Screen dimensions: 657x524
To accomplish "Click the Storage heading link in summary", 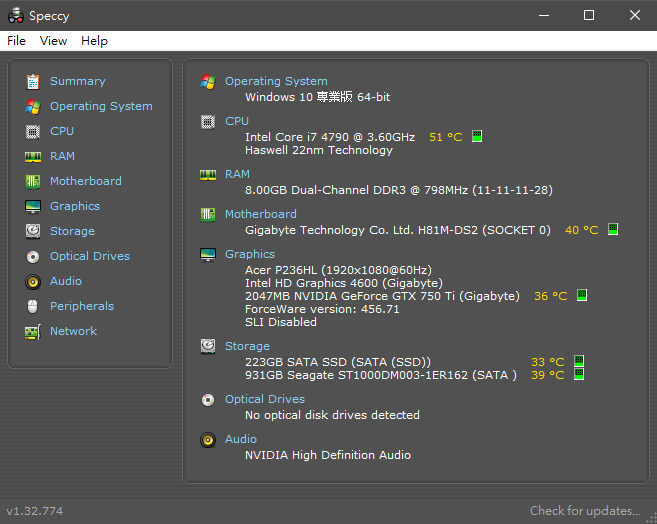I will (x=247, y=346).
